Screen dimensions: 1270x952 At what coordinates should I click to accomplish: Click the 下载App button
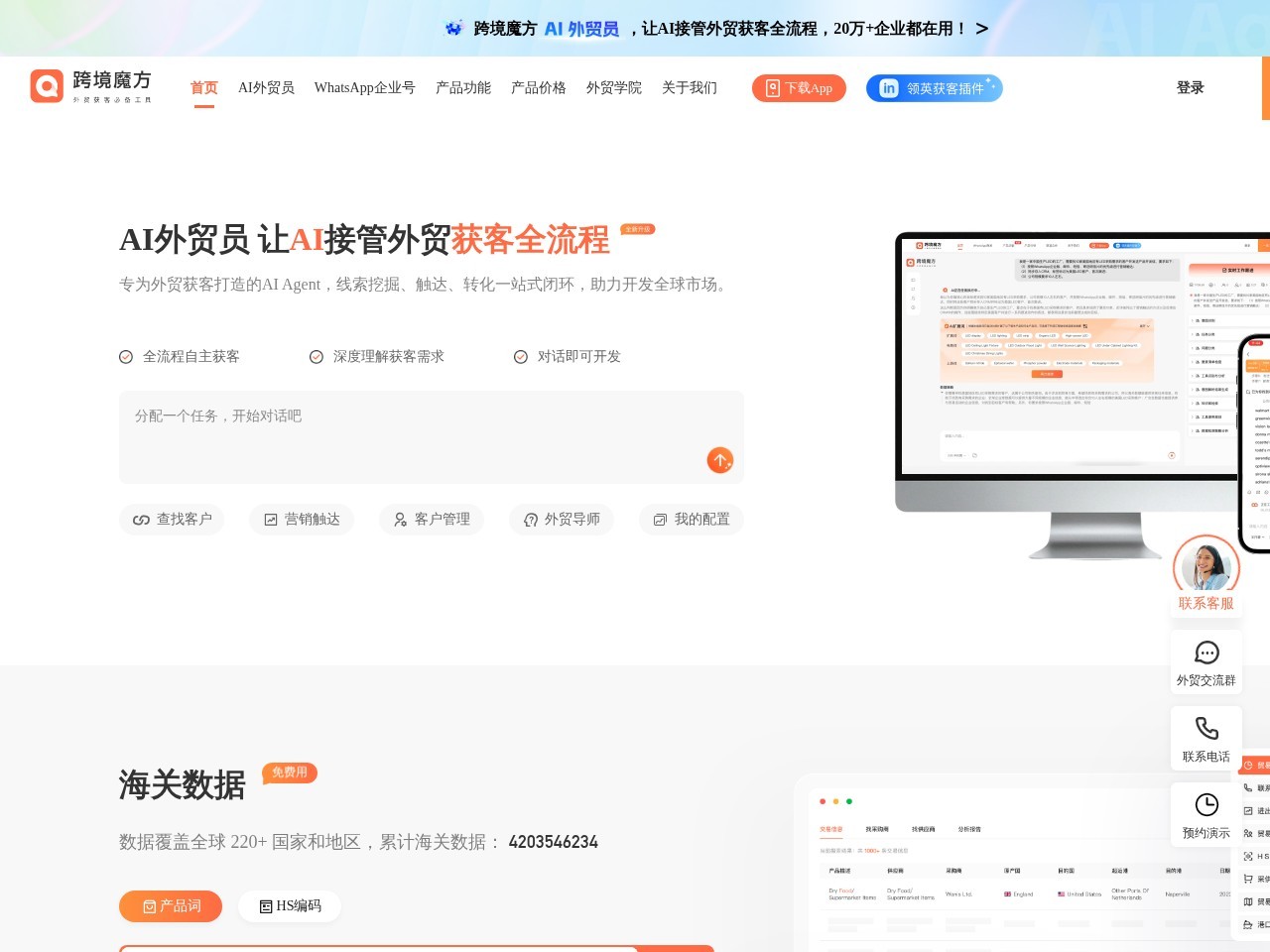[799, 87]
